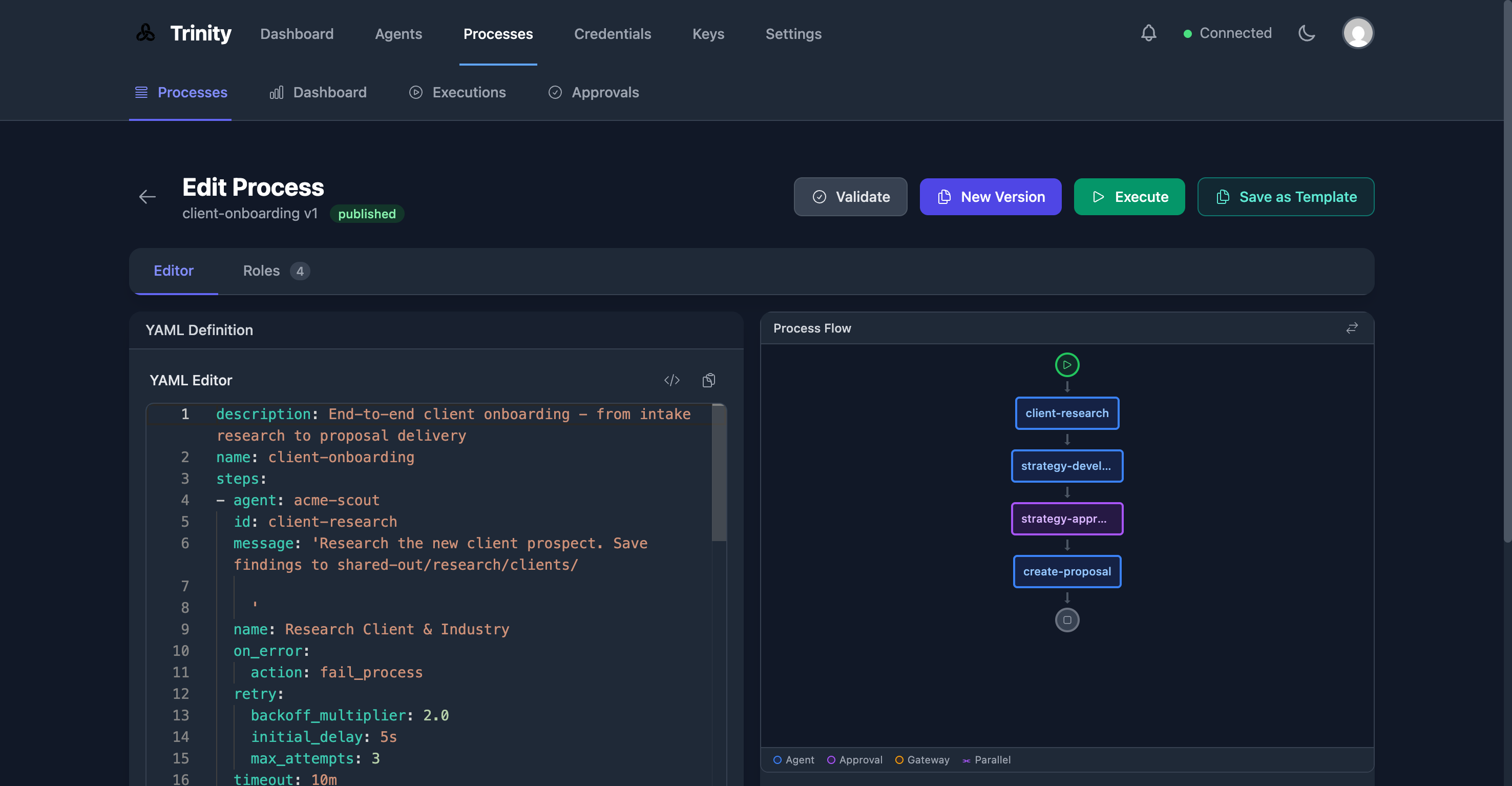The image size is (1512, 786).
Task: Click the swap layout icon in Process Flow panel
Action: click(1352, 327)
